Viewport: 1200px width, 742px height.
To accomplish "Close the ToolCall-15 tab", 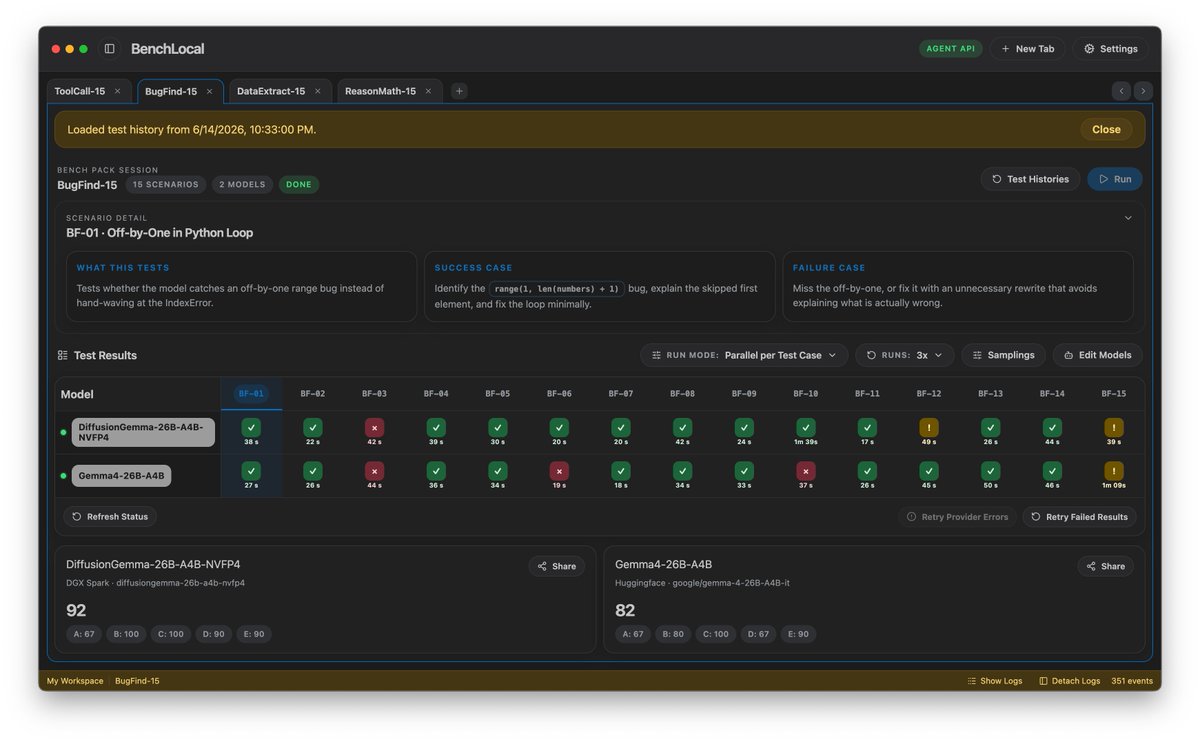I will pos(117,91).
